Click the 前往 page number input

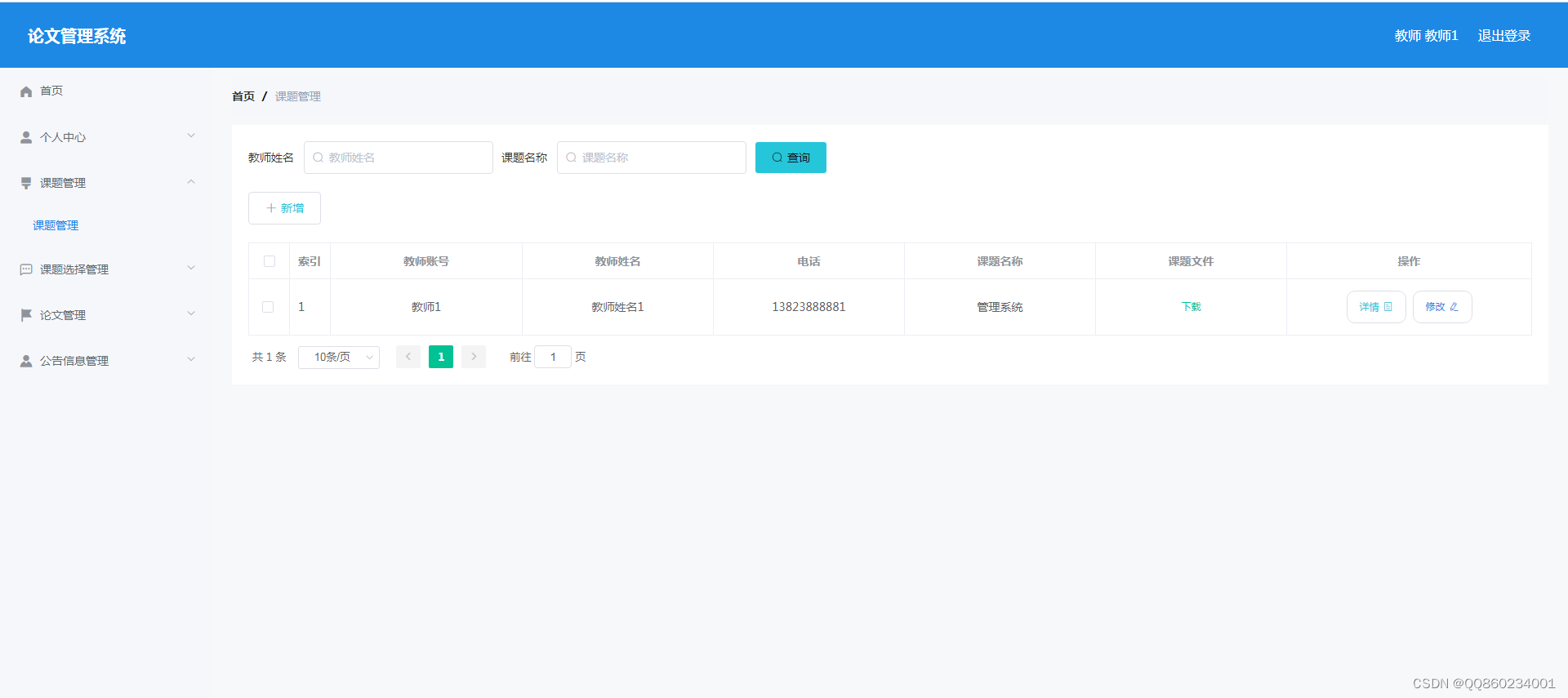(553, 357)
